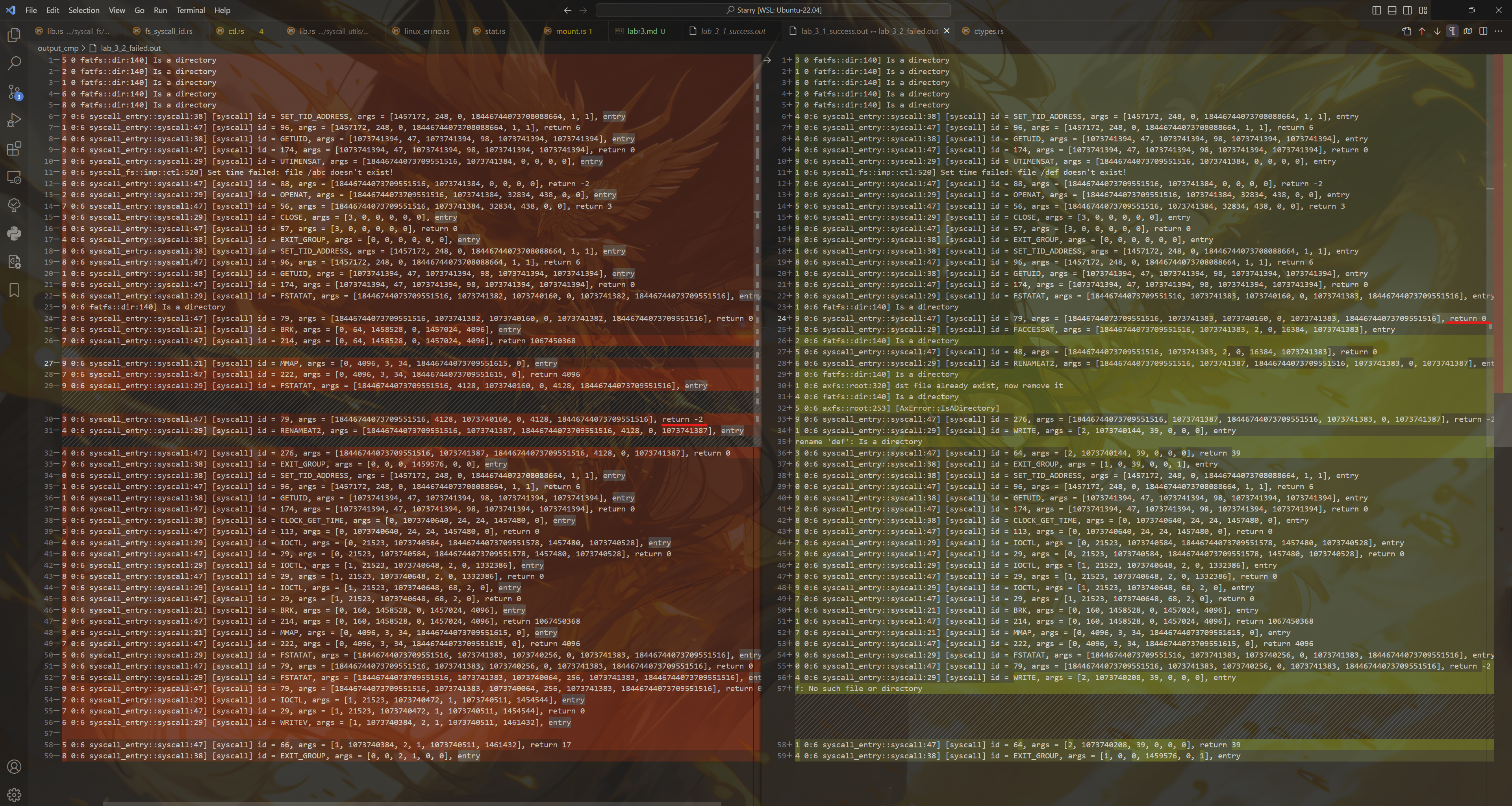Click 'f: No such file or directory' line
This screenshot has width=1512, height=806.
coord(858,689)
